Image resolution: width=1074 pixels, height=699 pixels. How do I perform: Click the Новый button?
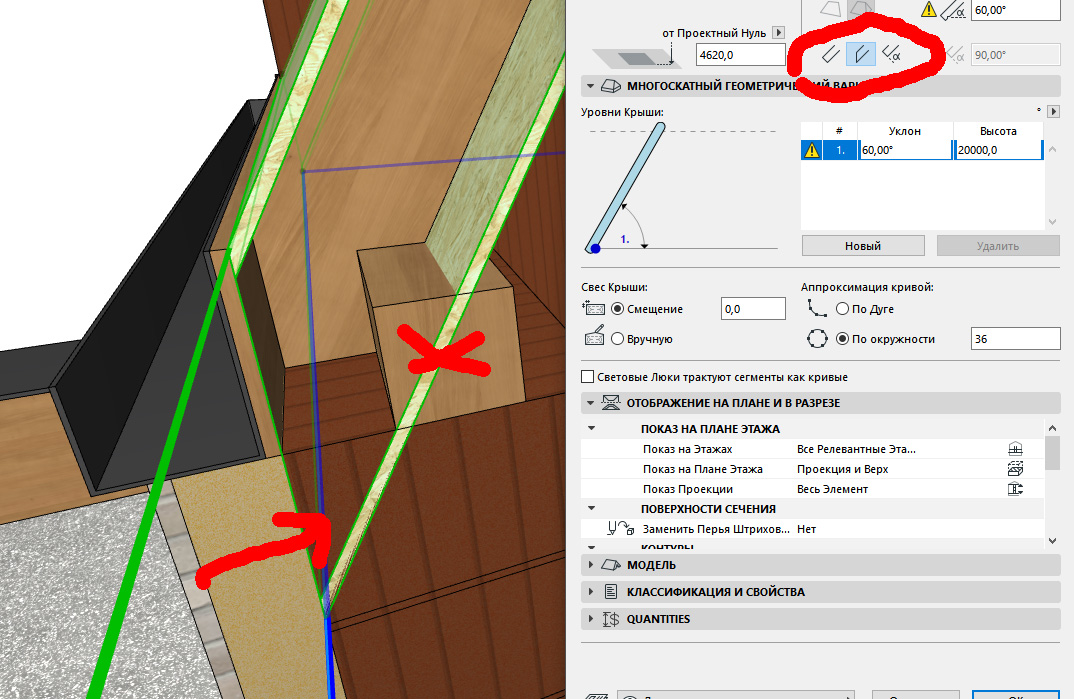[x=863, y=246]
